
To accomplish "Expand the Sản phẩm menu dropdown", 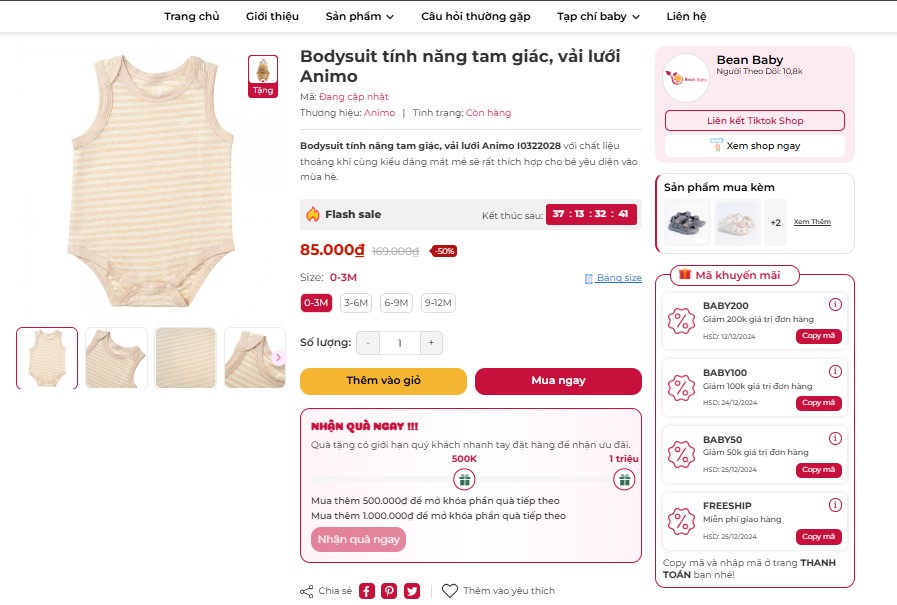I will coord(360,16).
